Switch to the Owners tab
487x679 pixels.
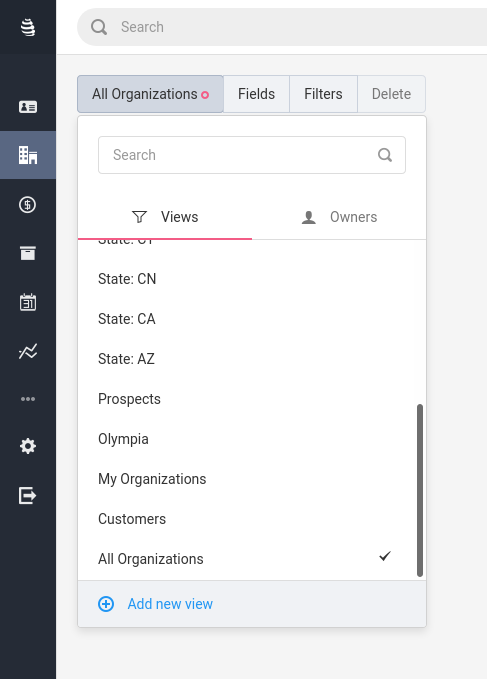click(339, 217)
